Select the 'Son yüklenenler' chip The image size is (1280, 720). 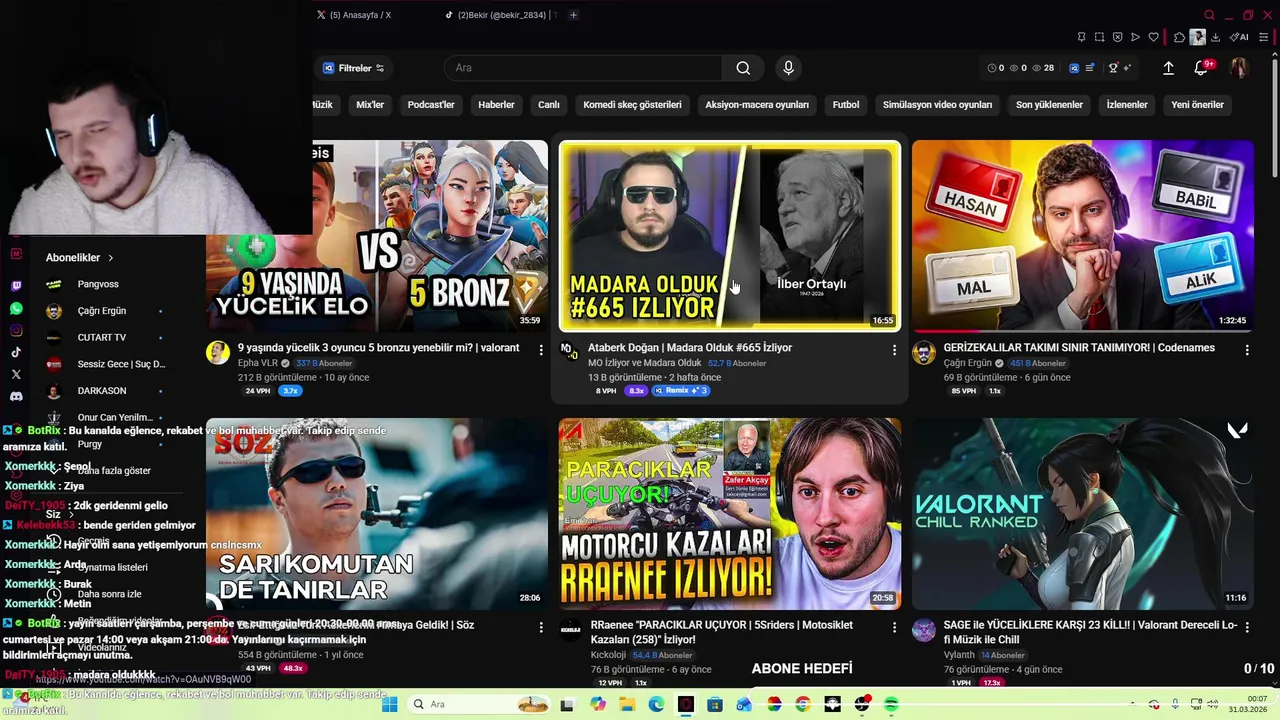pos(1049,104)
